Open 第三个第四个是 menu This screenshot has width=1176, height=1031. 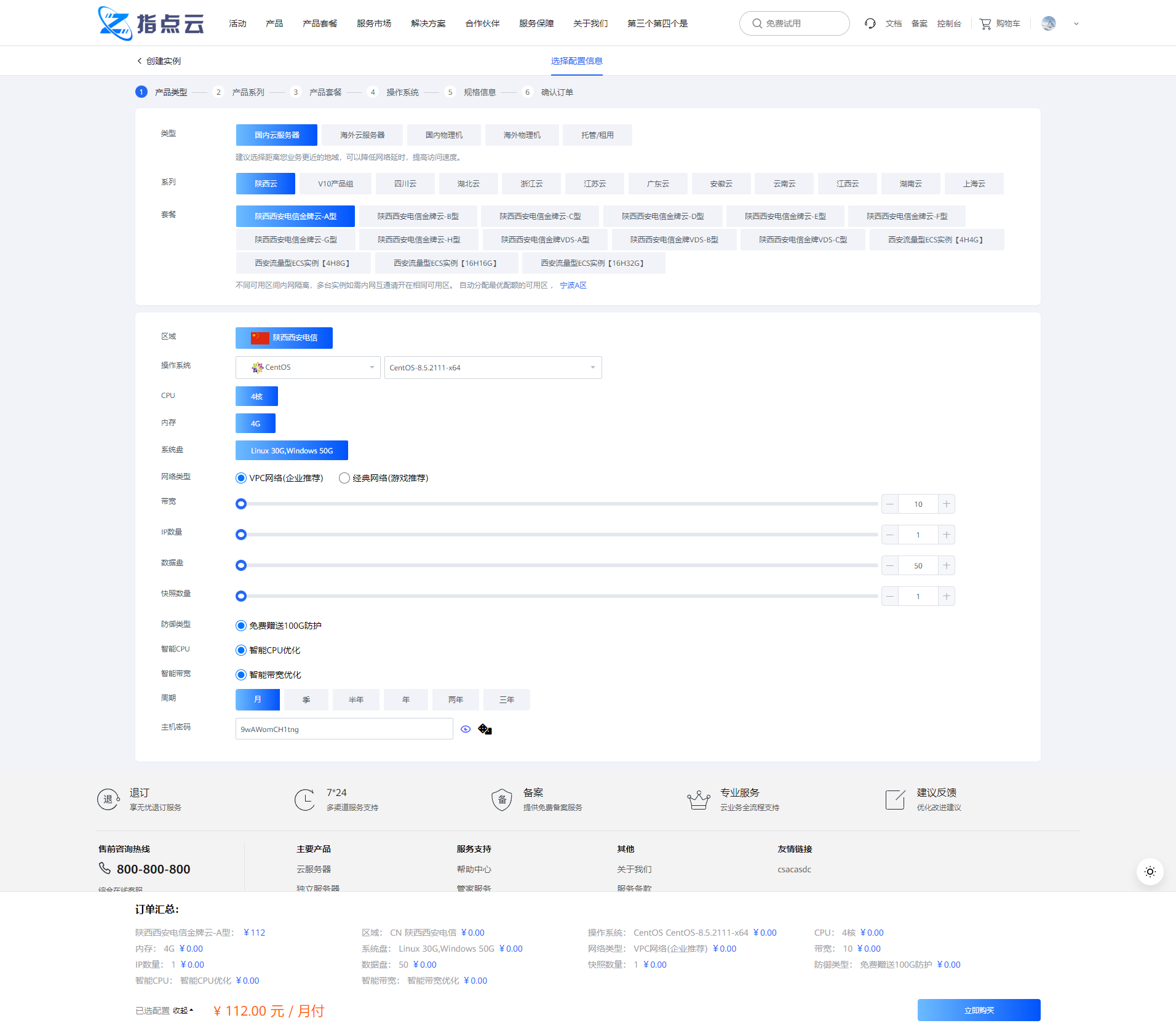[x=658, y=23]
